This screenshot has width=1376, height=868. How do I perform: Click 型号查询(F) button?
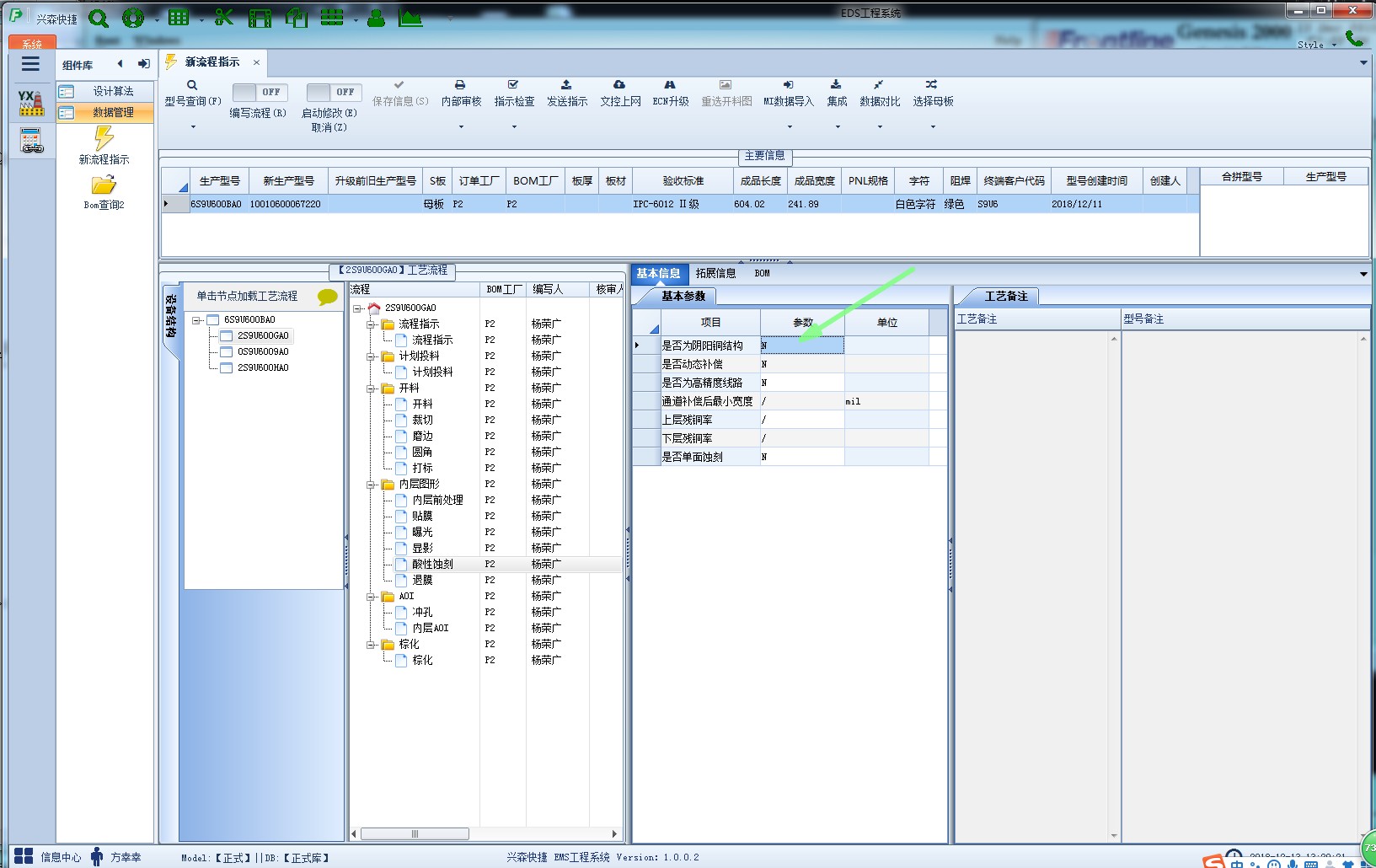[x=193, y=94]
